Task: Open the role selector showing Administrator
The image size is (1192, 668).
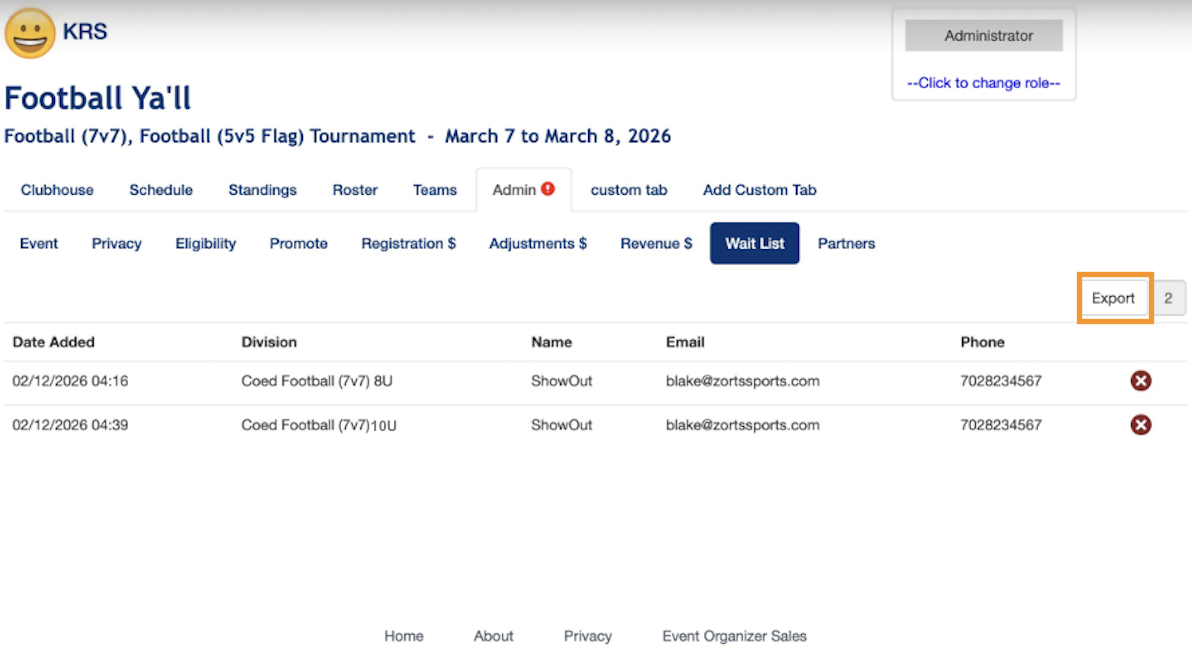Action: pyautogui.click(x=983, y=36)
